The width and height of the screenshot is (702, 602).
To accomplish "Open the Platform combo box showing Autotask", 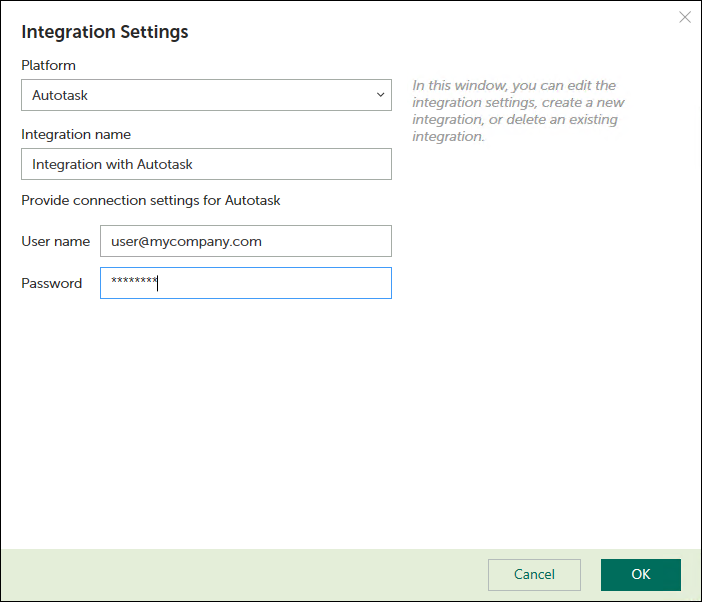I will point(205,95).
